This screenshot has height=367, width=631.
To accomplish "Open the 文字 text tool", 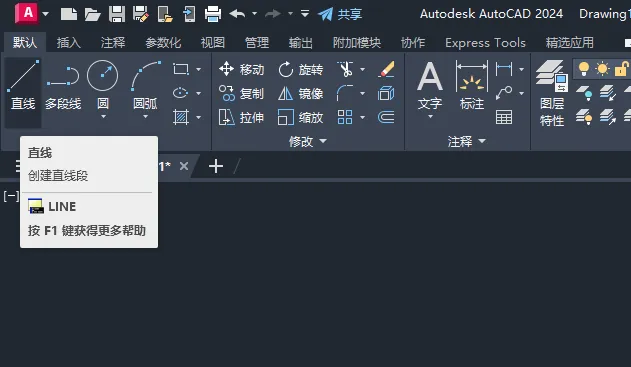I will (430, 86).
